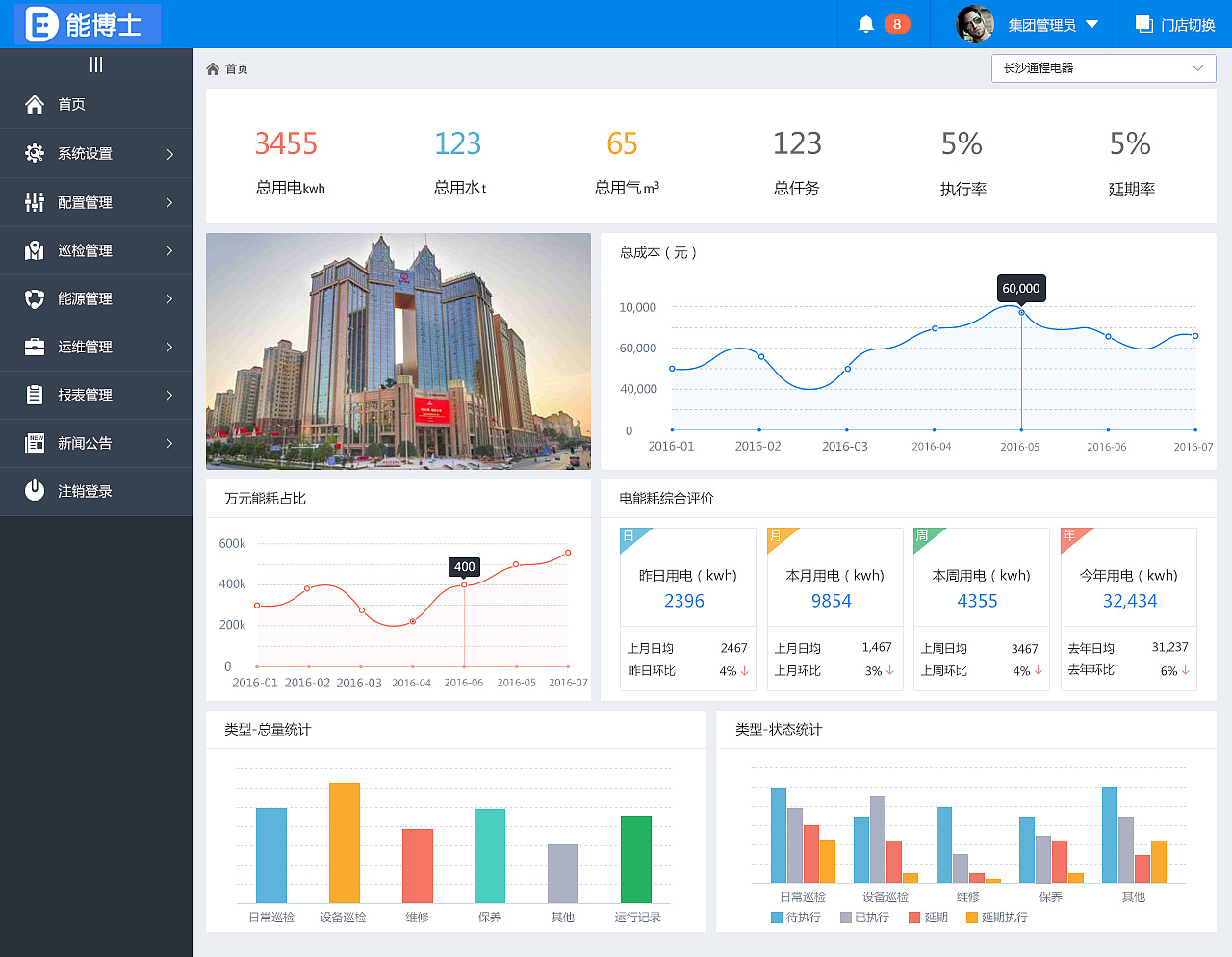Click the orange 设备巡检 bar
Viewport: 1232px width, 957px height.
[x=345, y=842]
